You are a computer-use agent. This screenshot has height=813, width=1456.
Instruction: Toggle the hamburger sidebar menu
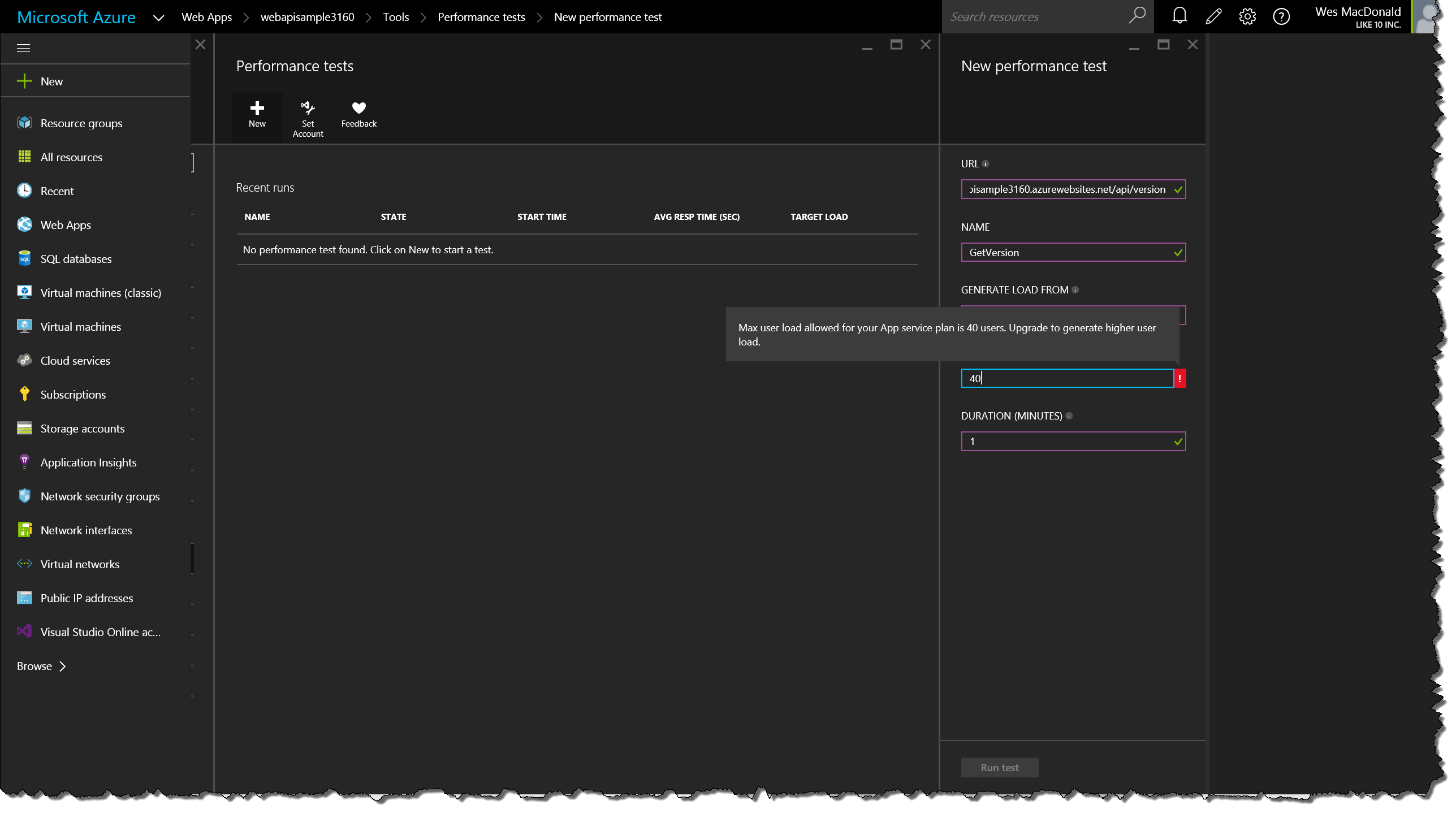pyautogui.click(x=23, y=48)
